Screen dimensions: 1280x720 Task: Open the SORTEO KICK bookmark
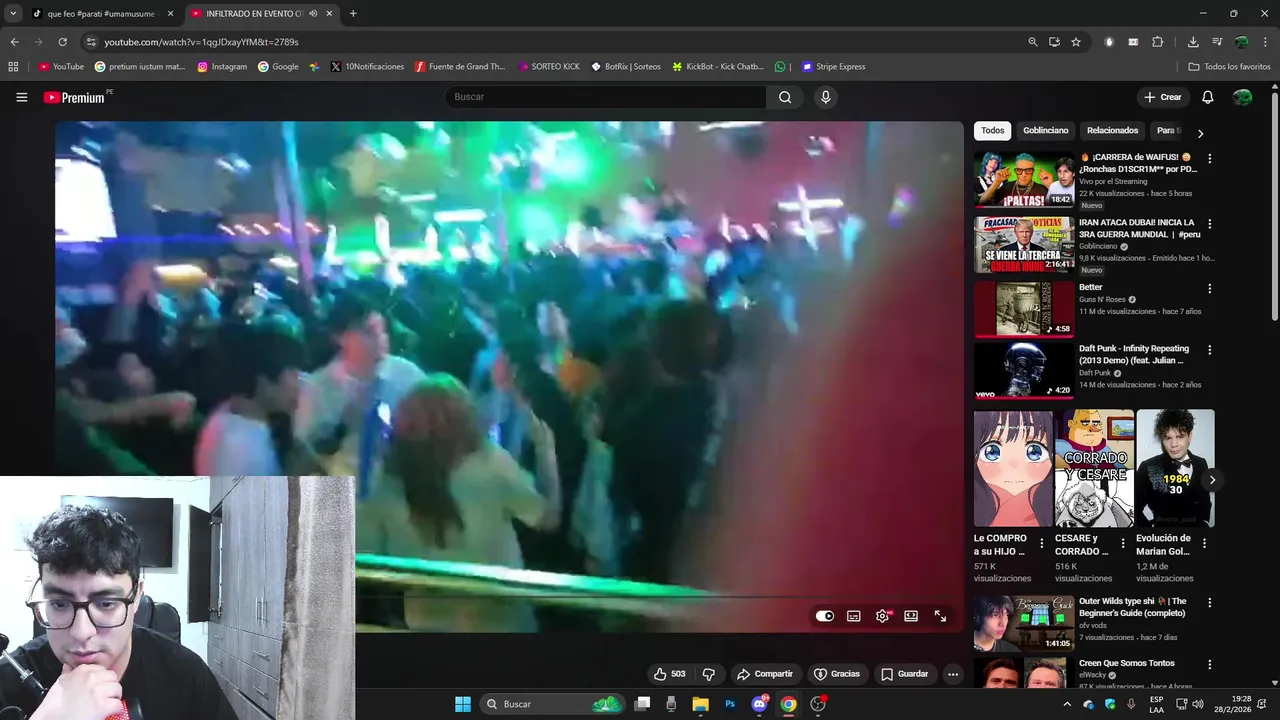click(549, 67)
